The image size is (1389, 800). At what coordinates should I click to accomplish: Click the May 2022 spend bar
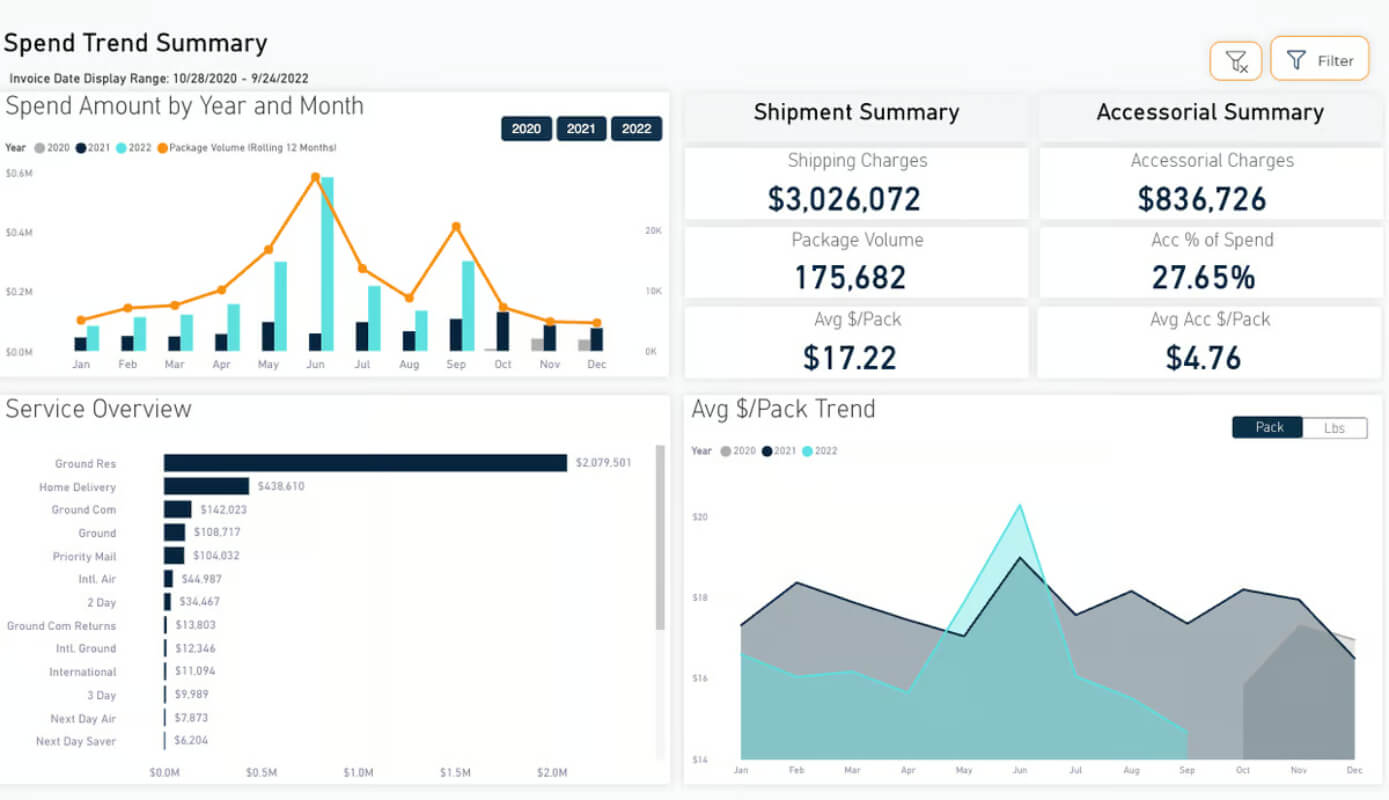click(281, 306)
